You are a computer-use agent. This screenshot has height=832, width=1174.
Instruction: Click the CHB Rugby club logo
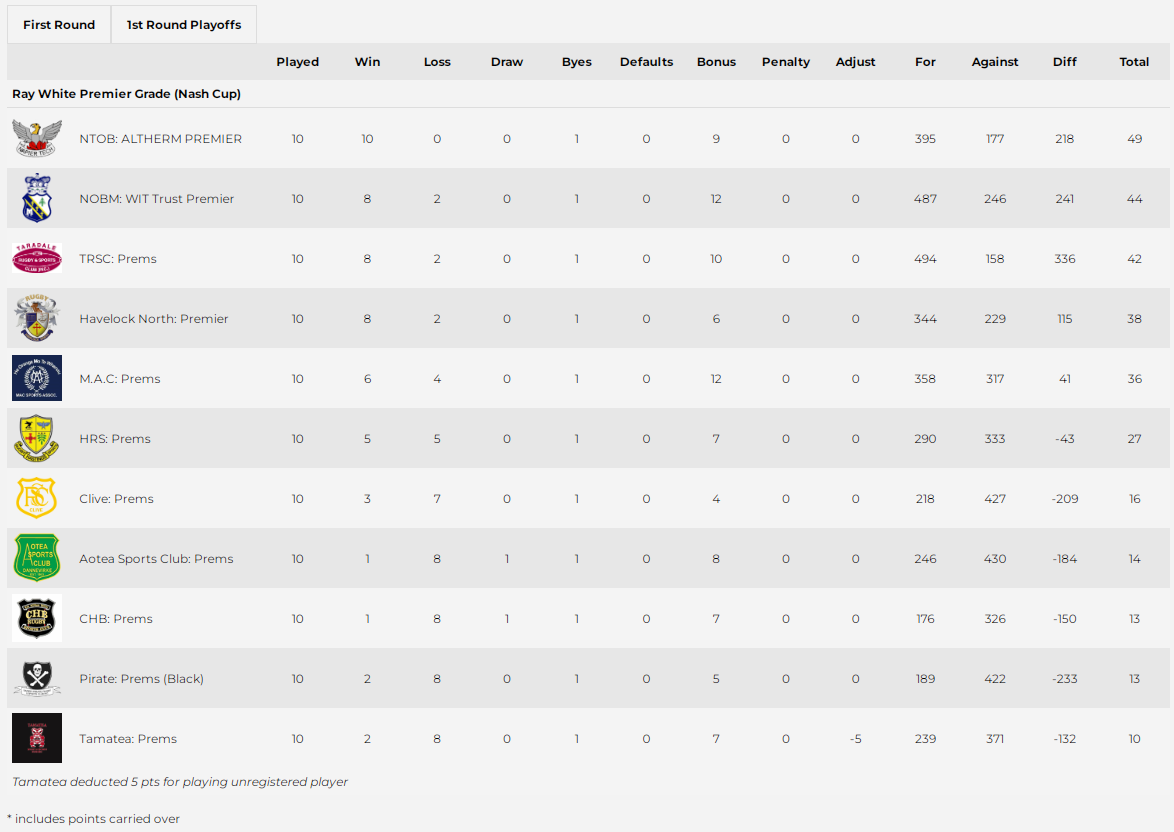click(37, 618)
